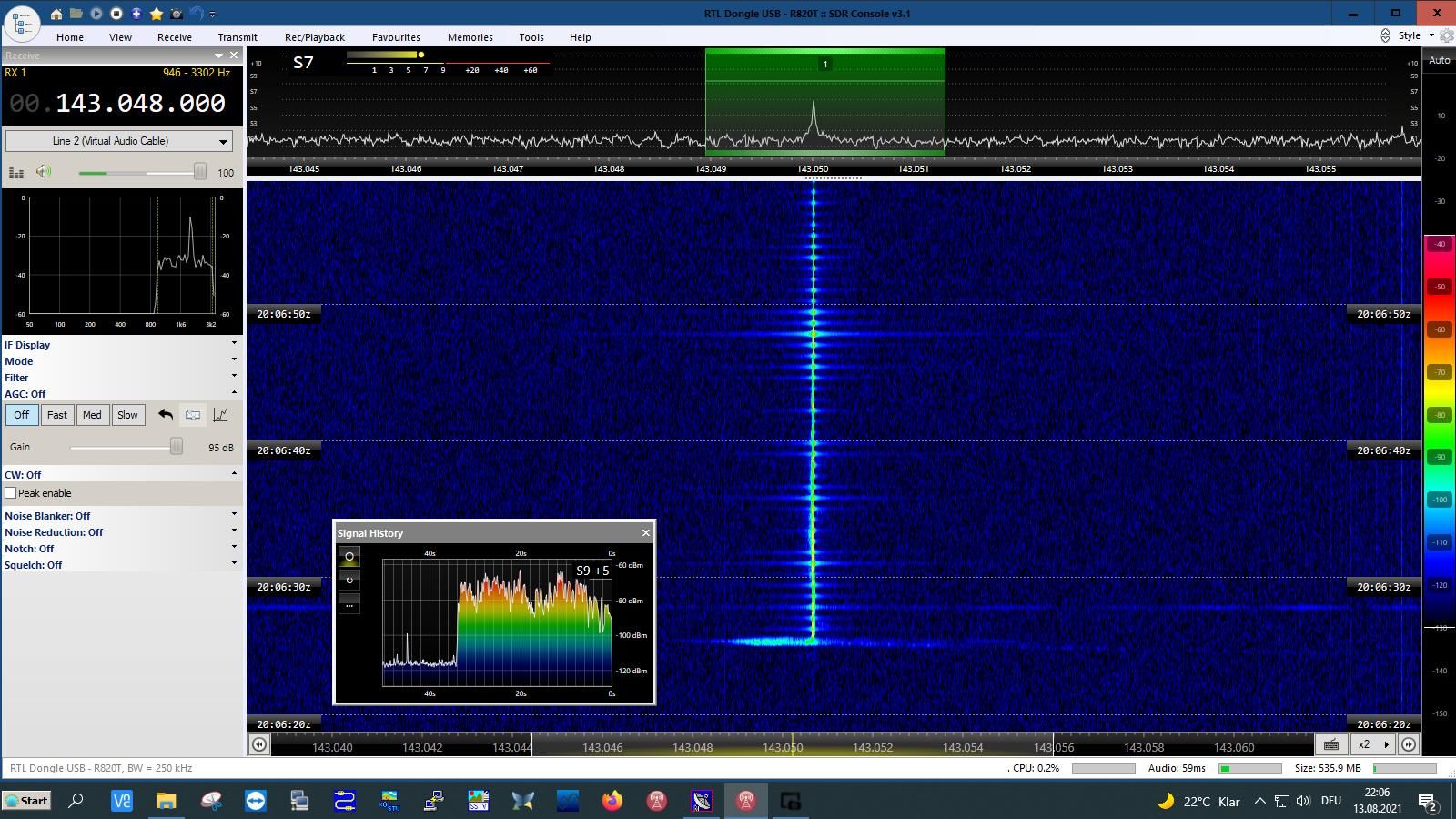Select AGC Fast button
Viewport: 1456px width, 819px height.
pyautogui.click(x=57, y=415)
